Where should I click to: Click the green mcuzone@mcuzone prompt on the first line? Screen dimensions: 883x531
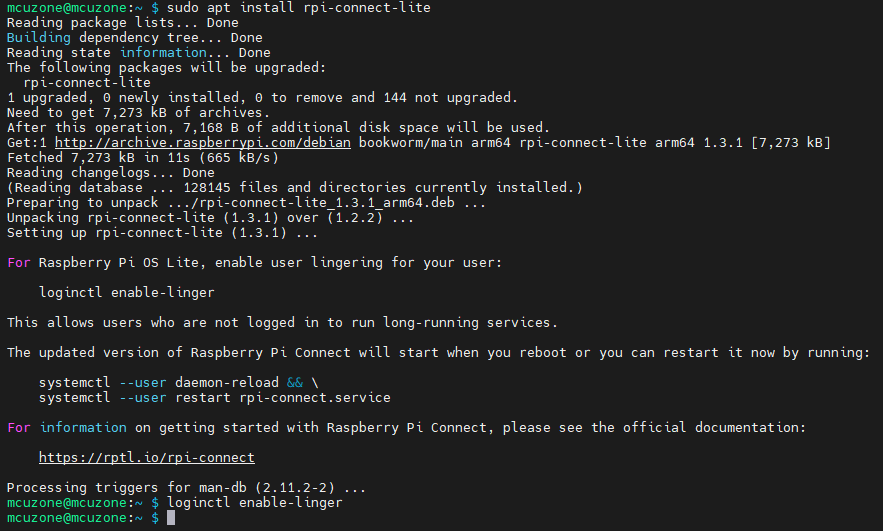pos(66,8)
